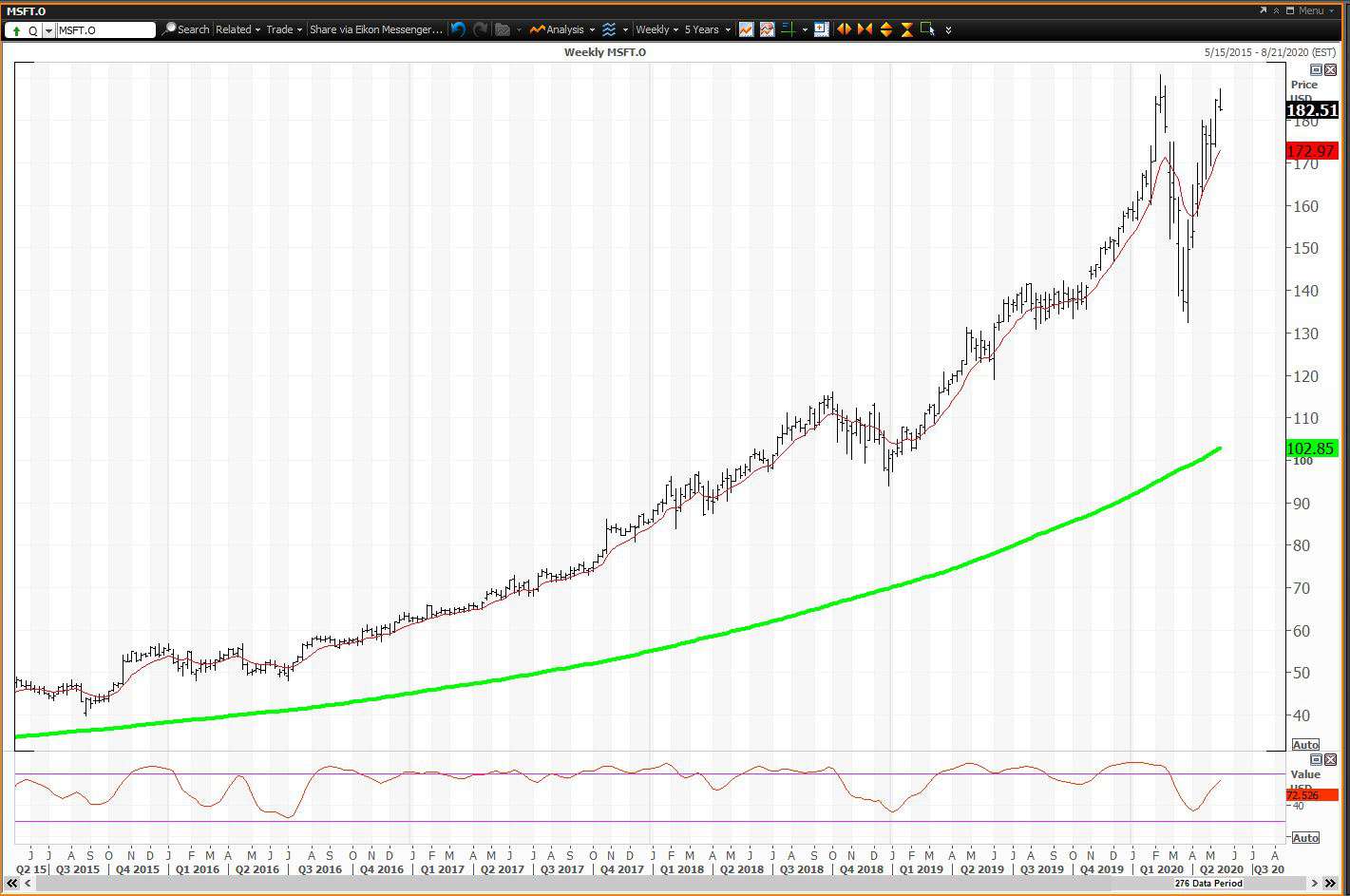Open the Trade dropdown menu
This screenshot has width=1350, height=896.
pyautogui.click(x=284, y=29)
